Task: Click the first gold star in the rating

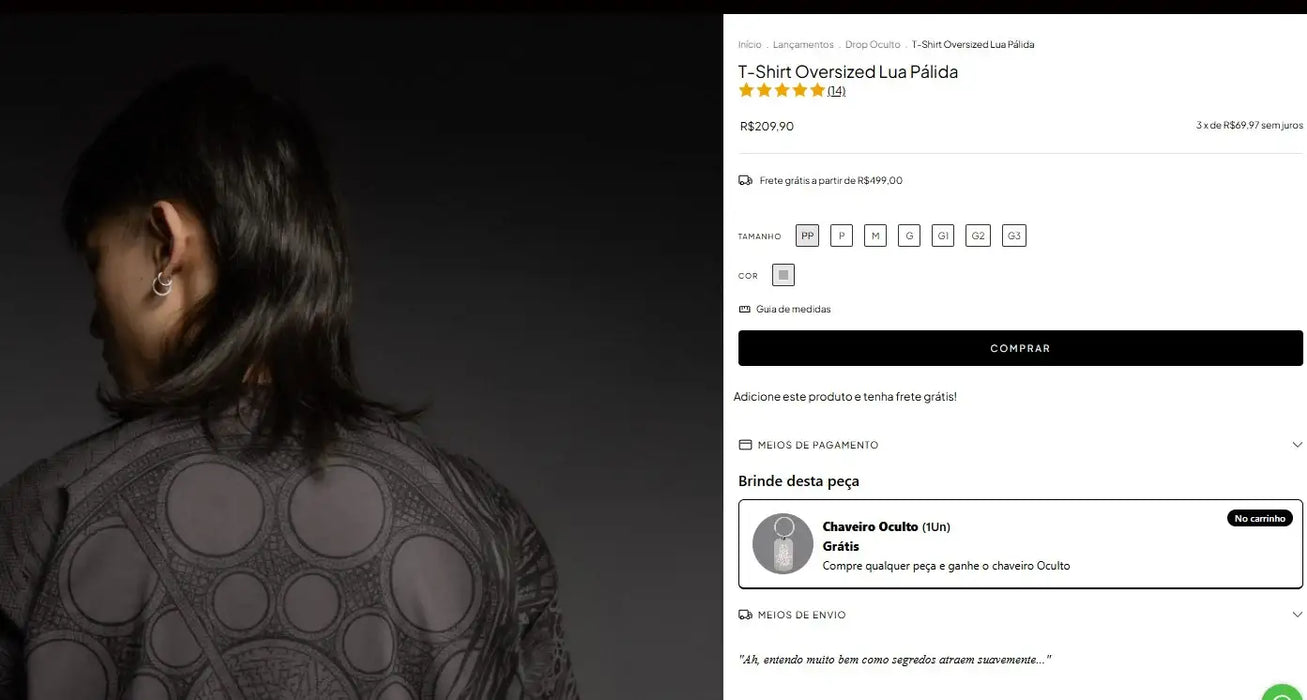Action: tap(746, 90)
